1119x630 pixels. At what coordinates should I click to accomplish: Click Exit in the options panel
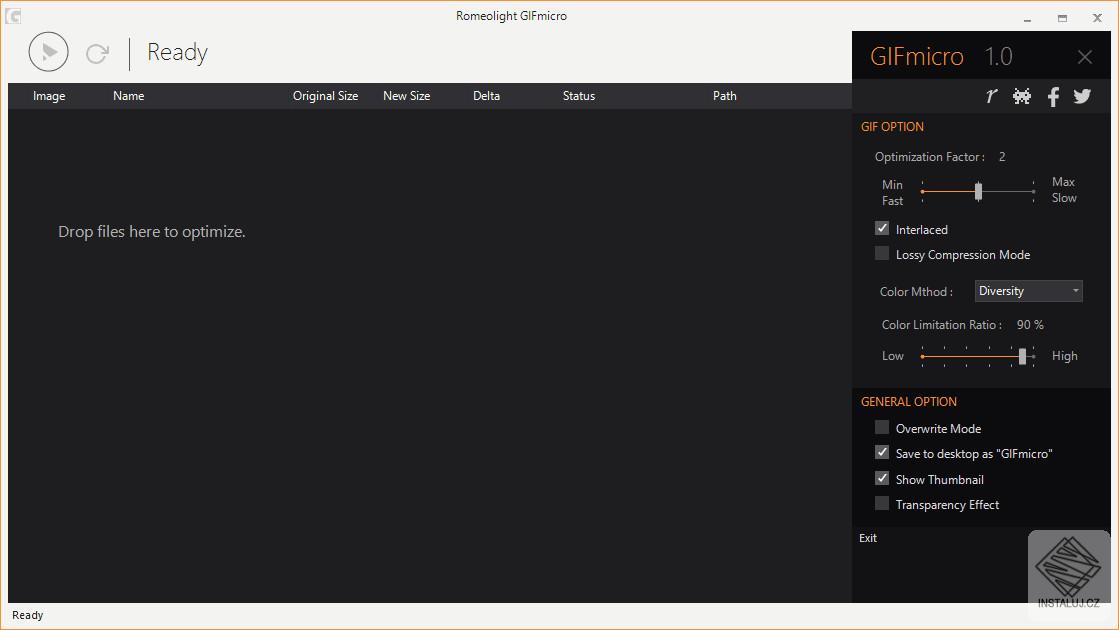tap(868, 538)
